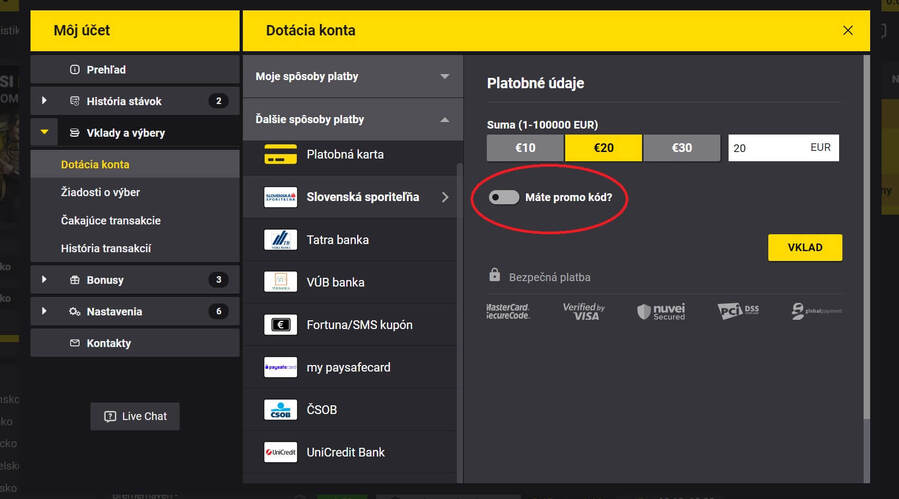Click the Fortuna/SMS kupón euro icon
The height and width of the screenshot is (499, 899).
point(280,325)
